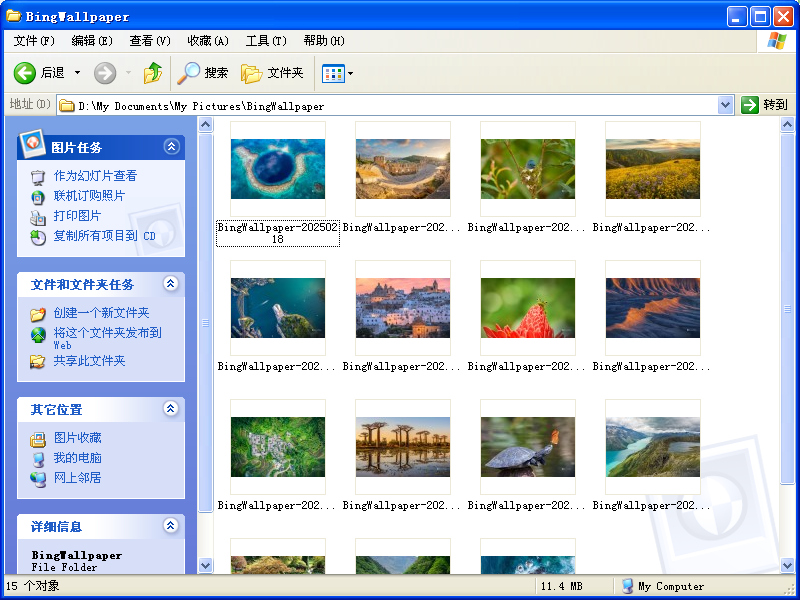This screenshot has height=600, width=800.
Task: Select the mountain fjord lake thumbnail
Action: (x=653, y=447)
